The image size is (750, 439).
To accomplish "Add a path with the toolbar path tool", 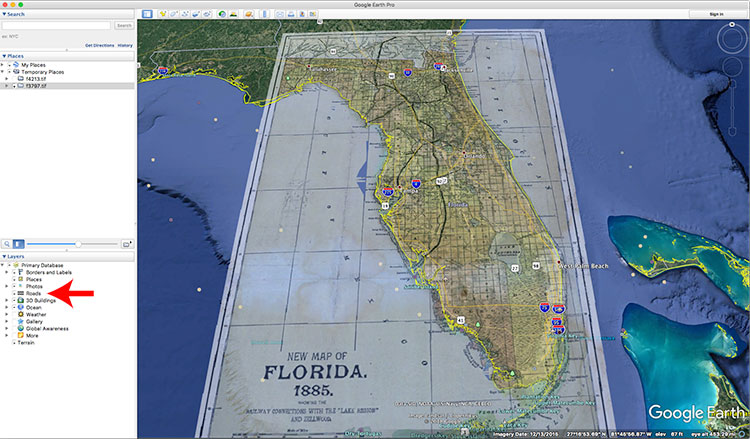I will pyautogui.click(x=185, y=14).
